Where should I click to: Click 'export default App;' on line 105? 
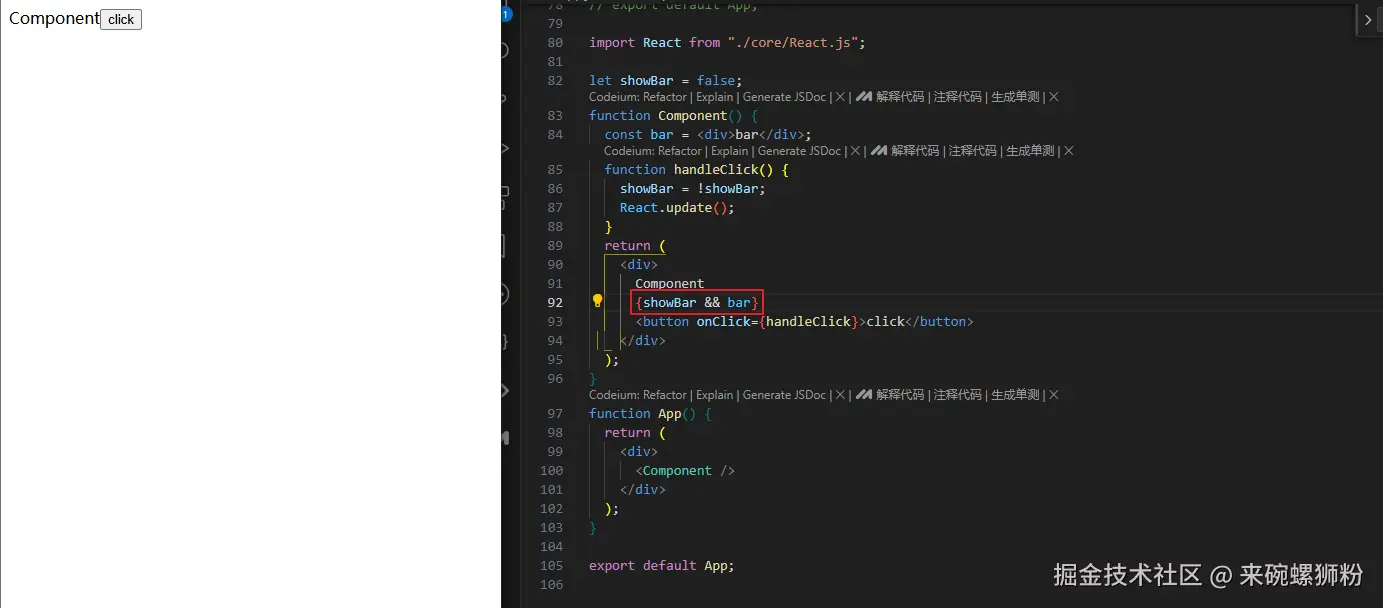(x=662, y=565)
